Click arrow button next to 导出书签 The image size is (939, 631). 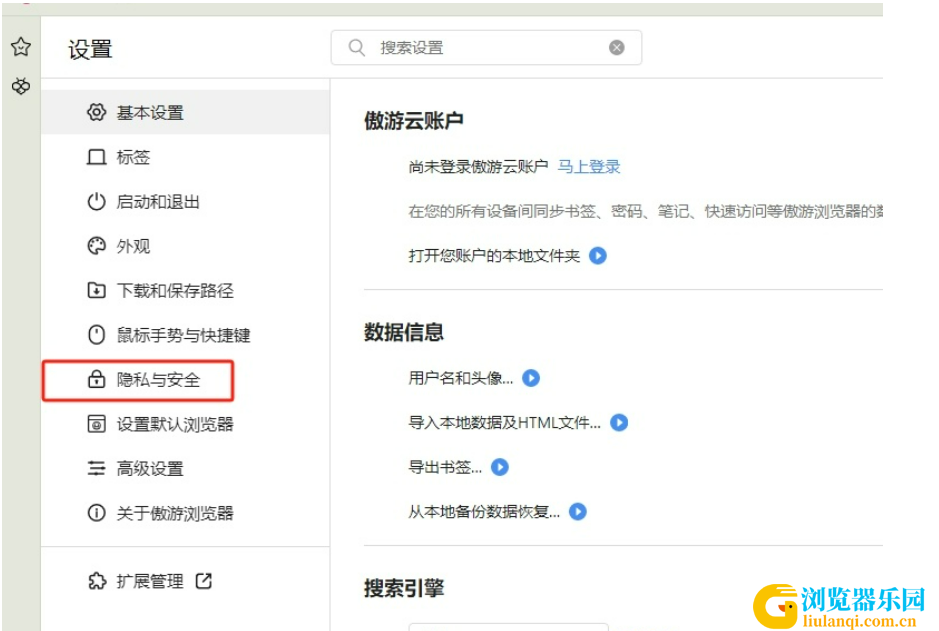pyautogui.click(x=500, y=467)
